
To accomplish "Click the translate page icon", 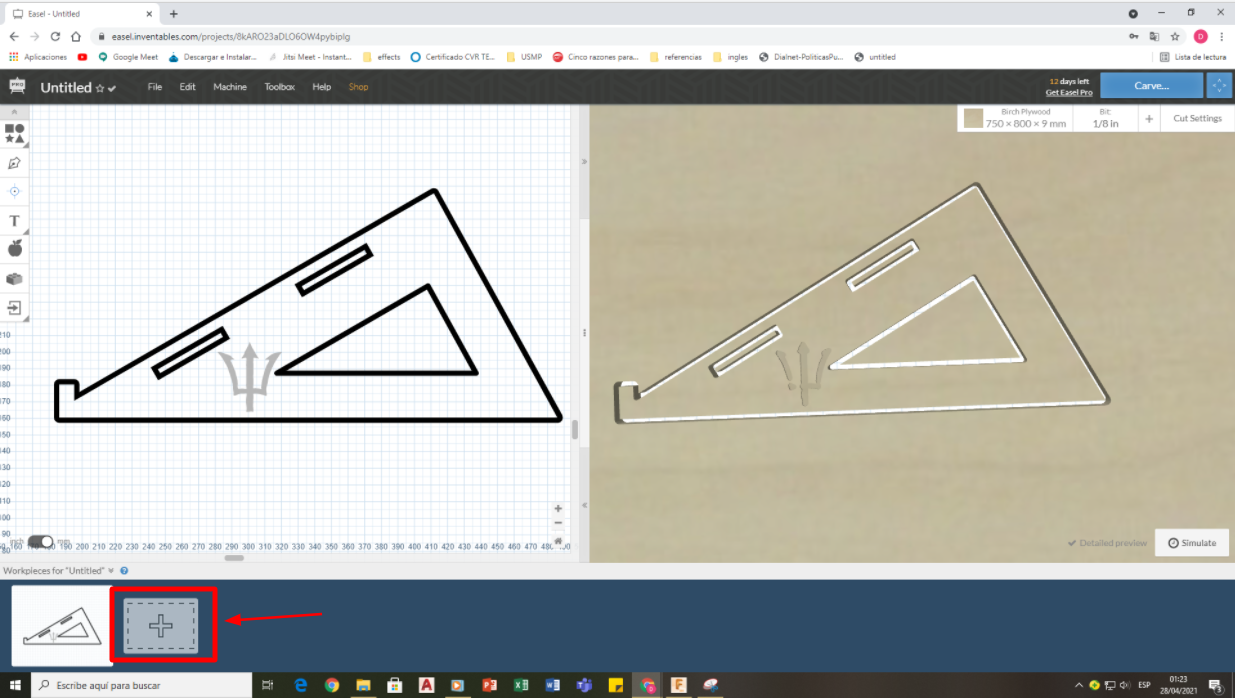I will tap(1154, 36).
